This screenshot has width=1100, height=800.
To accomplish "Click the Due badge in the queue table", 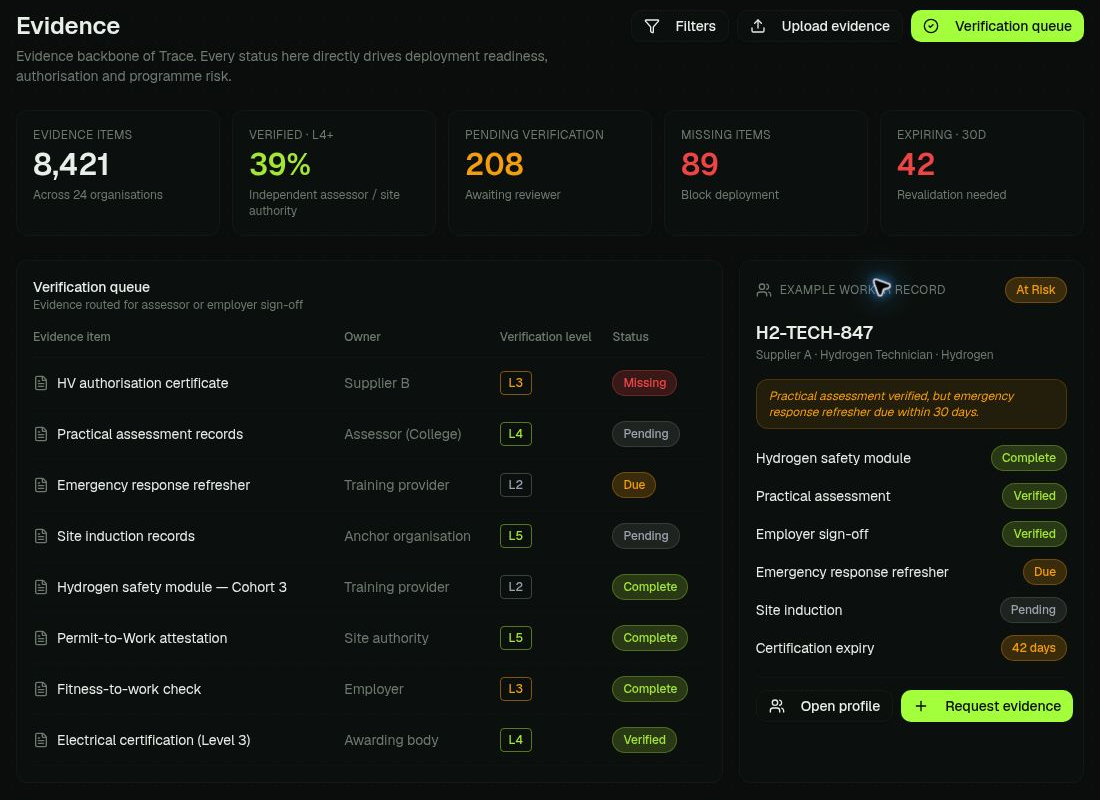I will 633,485.
